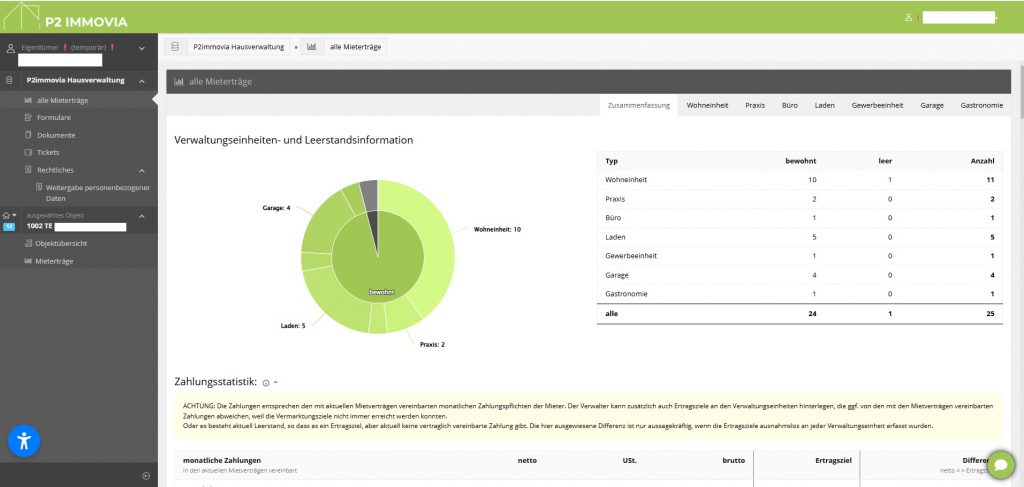The height and width of the screenshot is (487, 1024).
Task: Go to Objektübersicht in the sidebar
Action: click(x=62, y=243)
